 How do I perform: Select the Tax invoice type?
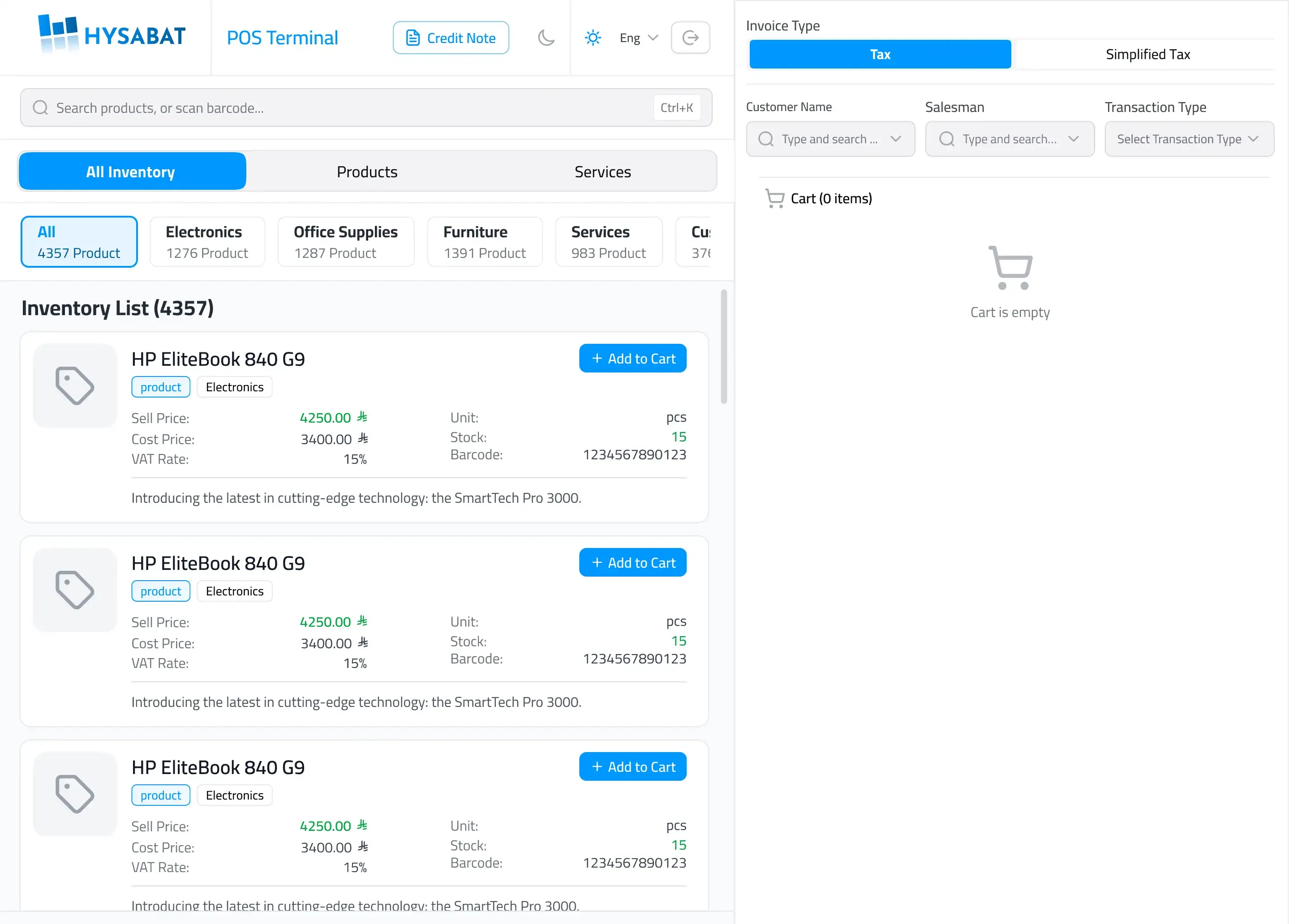(x=880, y=54)
